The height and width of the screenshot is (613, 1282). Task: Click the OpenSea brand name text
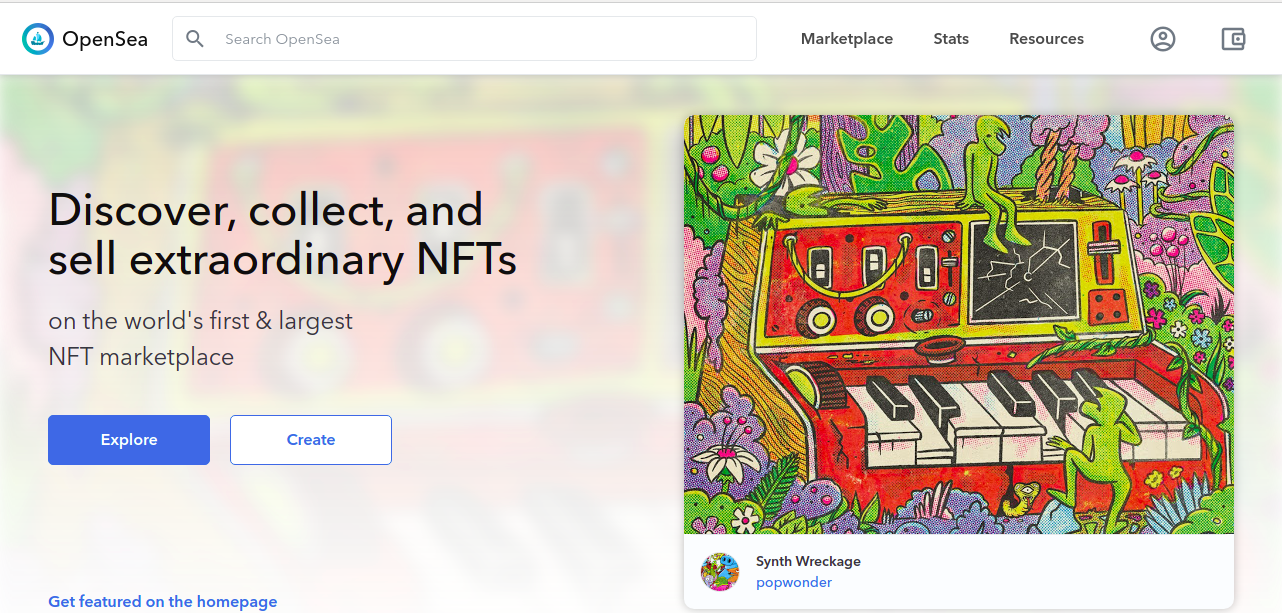105,39
